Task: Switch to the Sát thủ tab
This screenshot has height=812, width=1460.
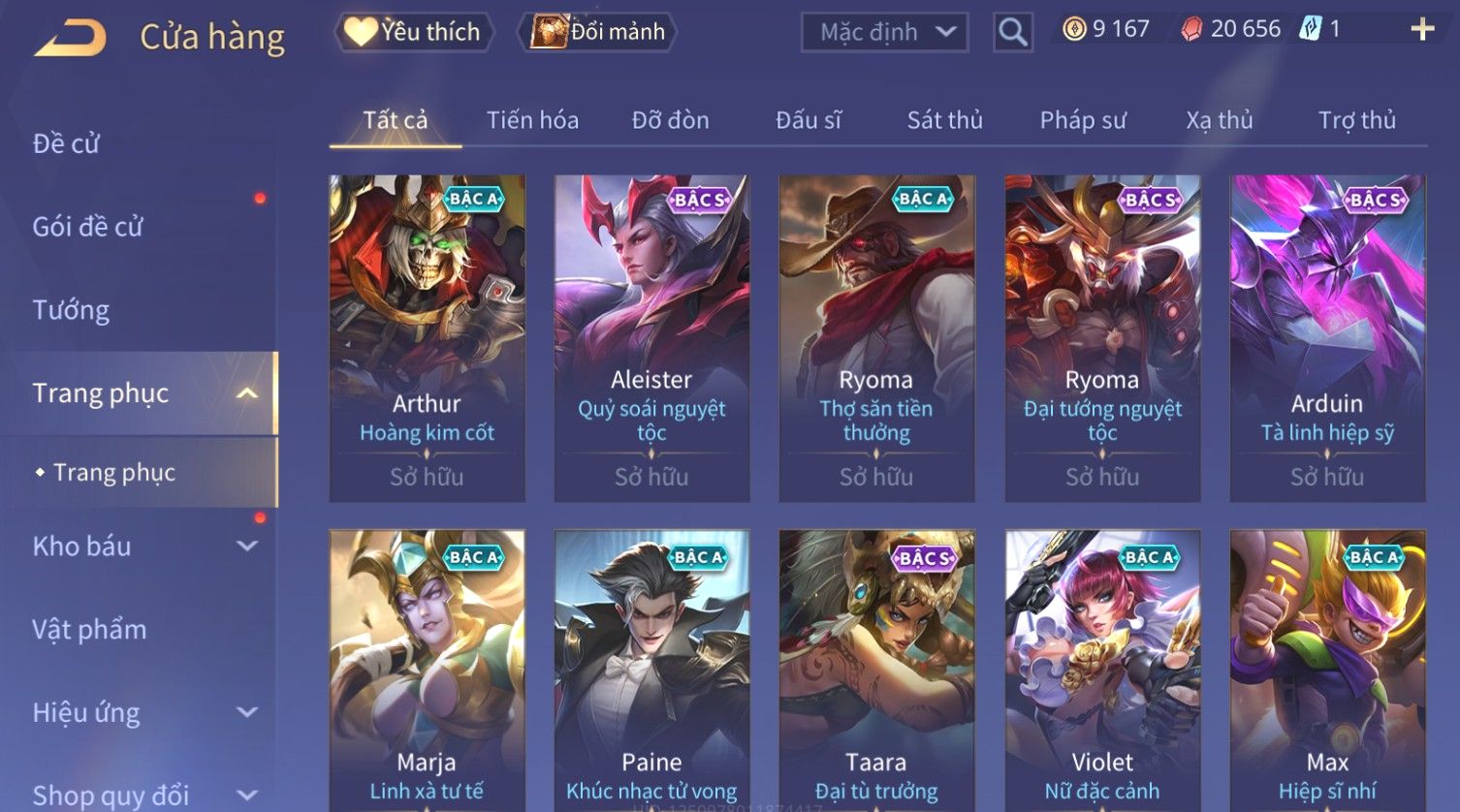Action: (x=944, y=120)
